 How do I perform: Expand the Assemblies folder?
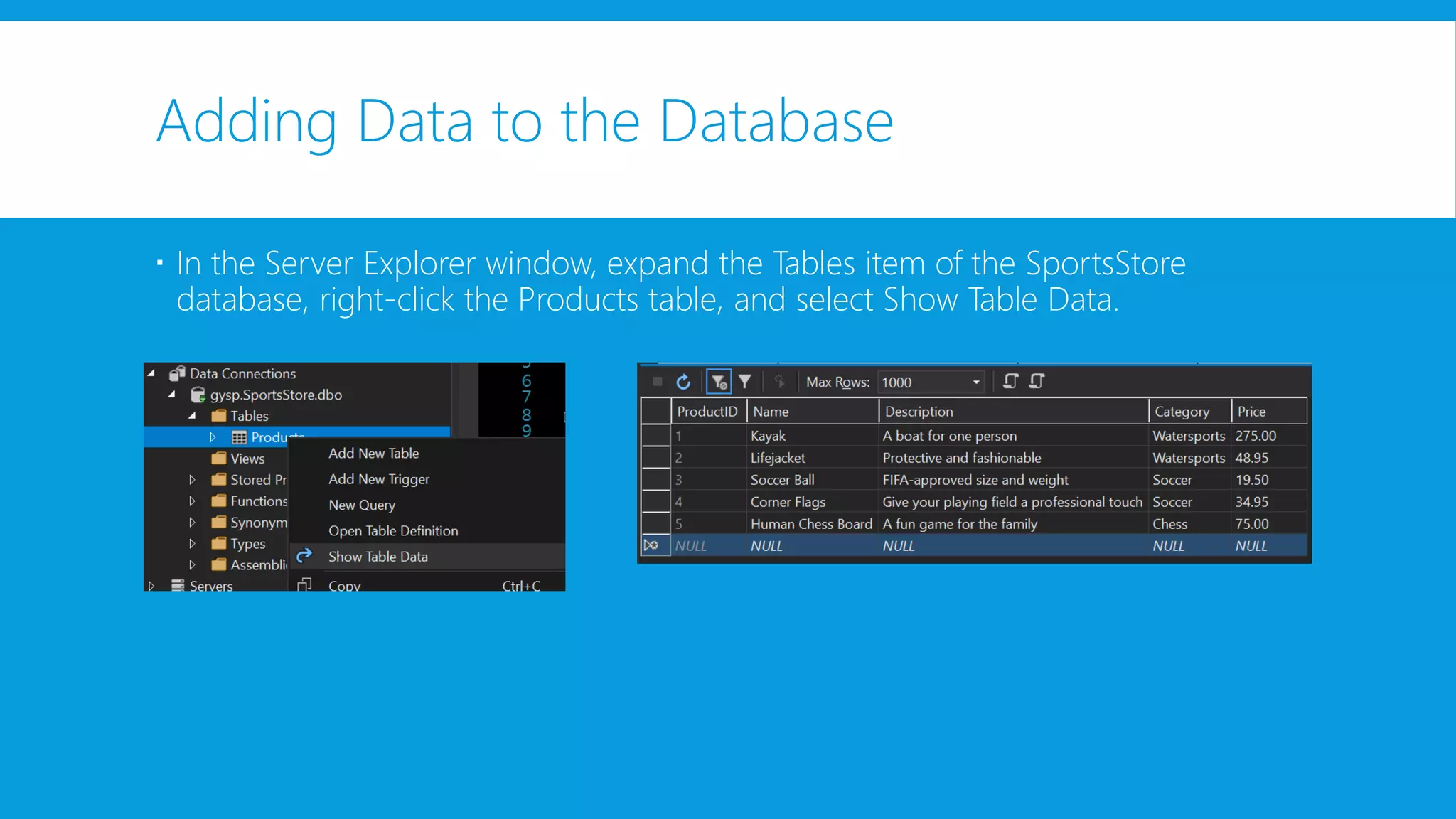coord(192,565)
